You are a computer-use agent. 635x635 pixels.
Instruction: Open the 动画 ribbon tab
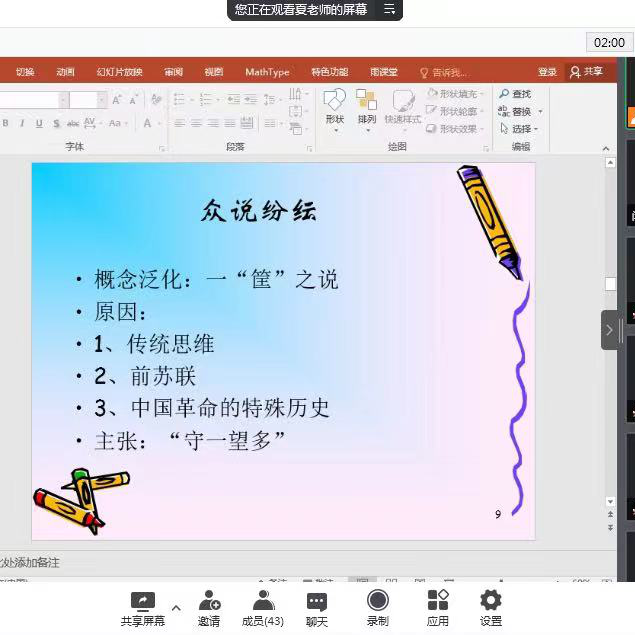[x=65, y=72]
